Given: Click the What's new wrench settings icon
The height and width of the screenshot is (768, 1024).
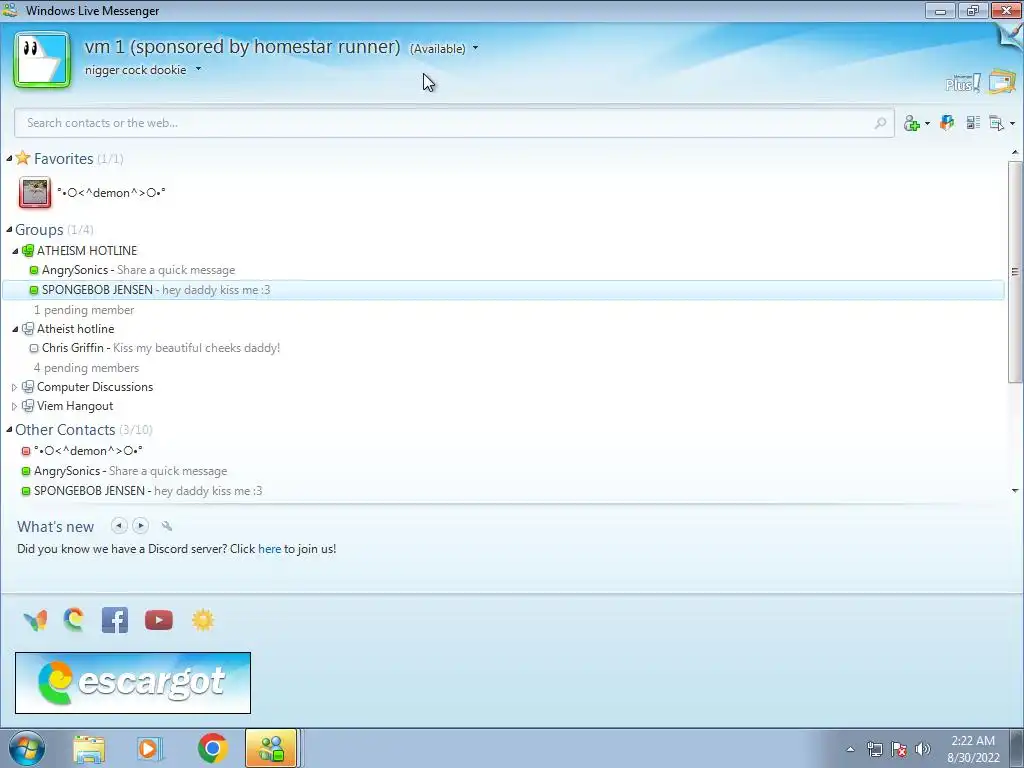Looking at the screenshot, I should point(167,526).
